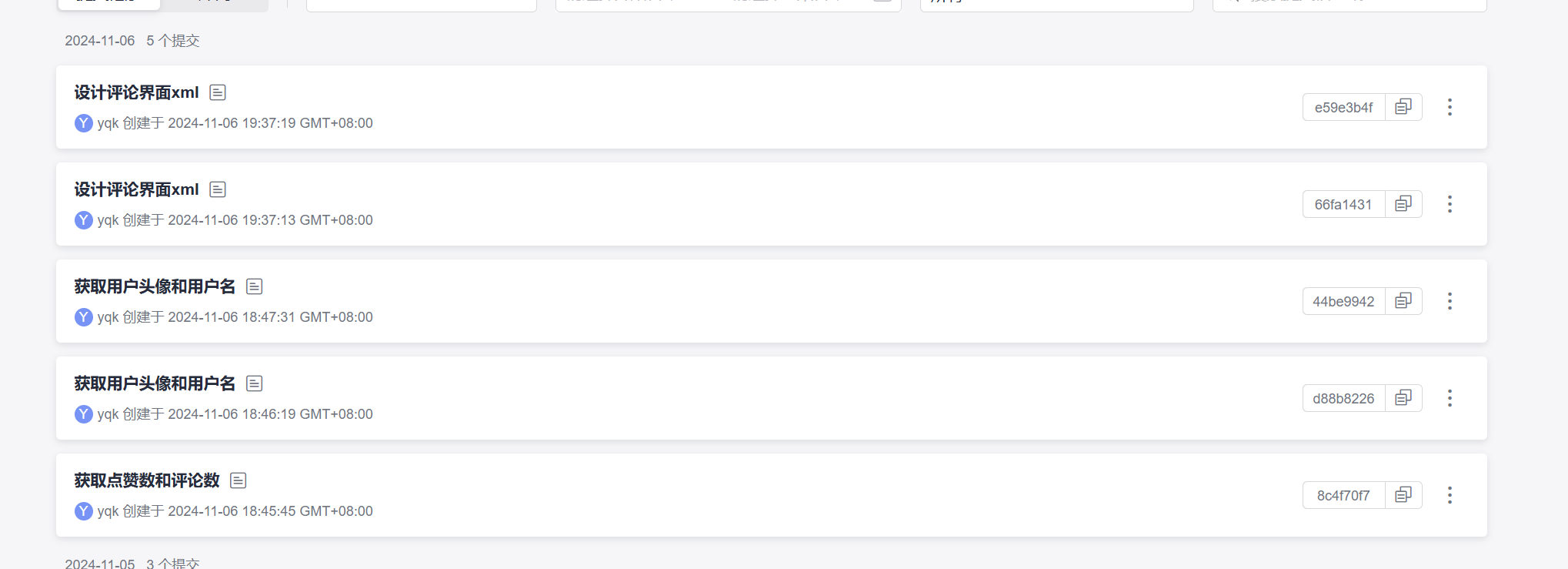Open 设计评论界面xml commit created at 19:37:19
Viewport: 1568px width, 569px height.
[x=136, y=92]
